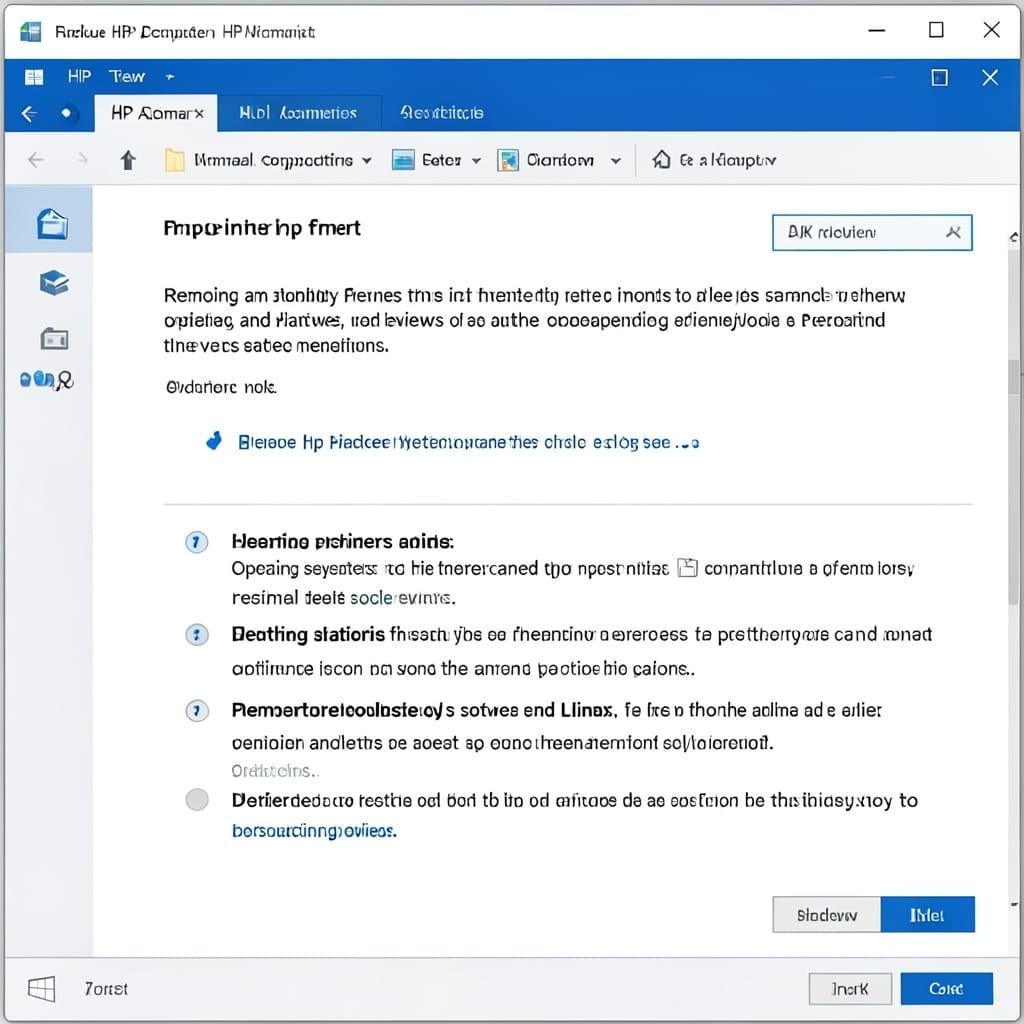Select the grey 'Derfierdedocro' radio option

[197, 799]
